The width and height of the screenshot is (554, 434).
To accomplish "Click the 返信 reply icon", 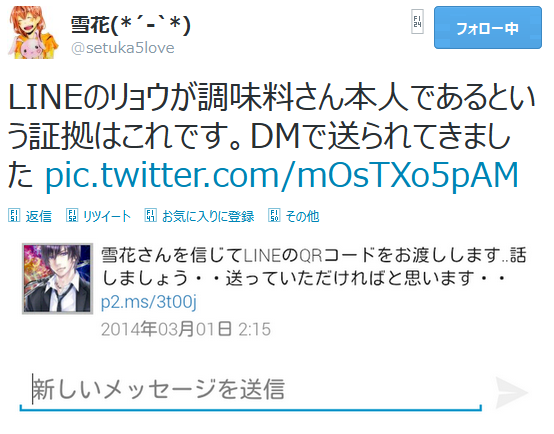I will [14, 215].
